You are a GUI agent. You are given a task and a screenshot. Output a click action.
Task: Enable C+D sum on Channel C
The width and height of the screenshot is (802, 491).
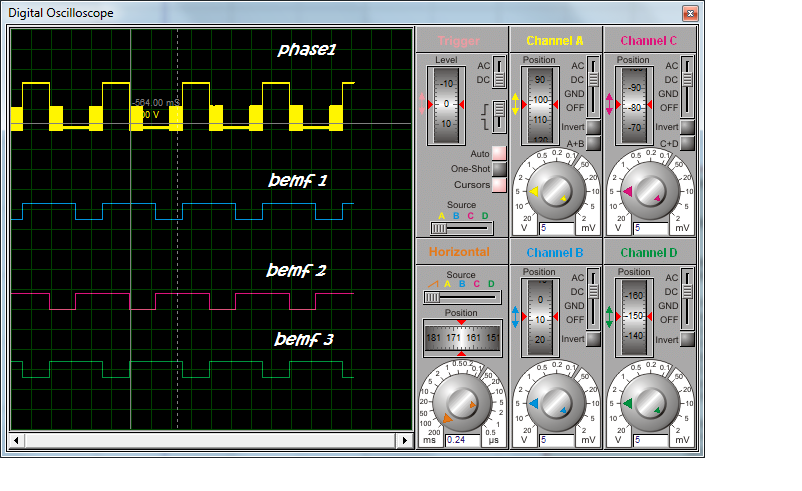click(687, 143)
